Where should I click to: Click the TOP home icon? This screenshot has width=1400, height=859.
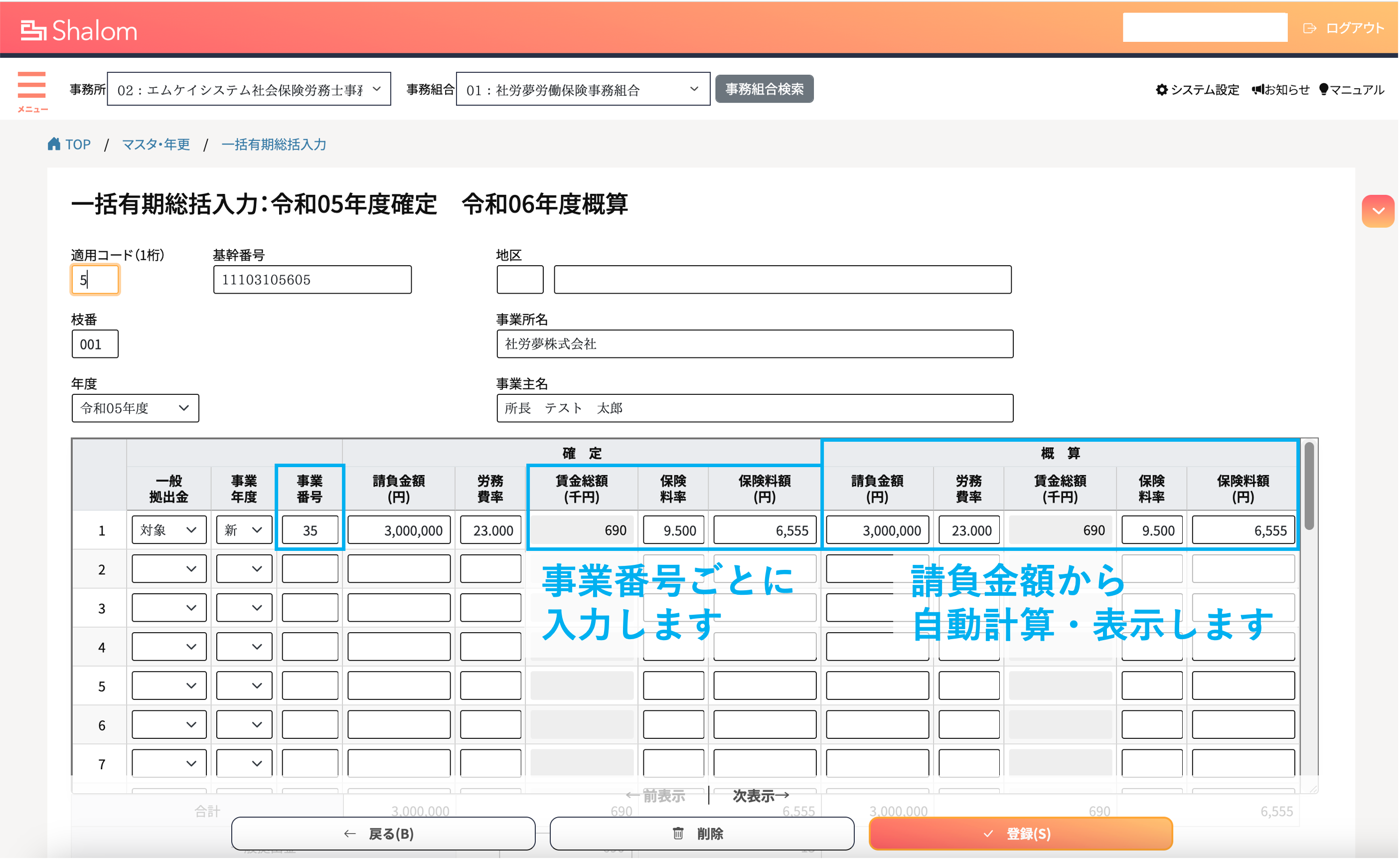(x=54, y=144)
